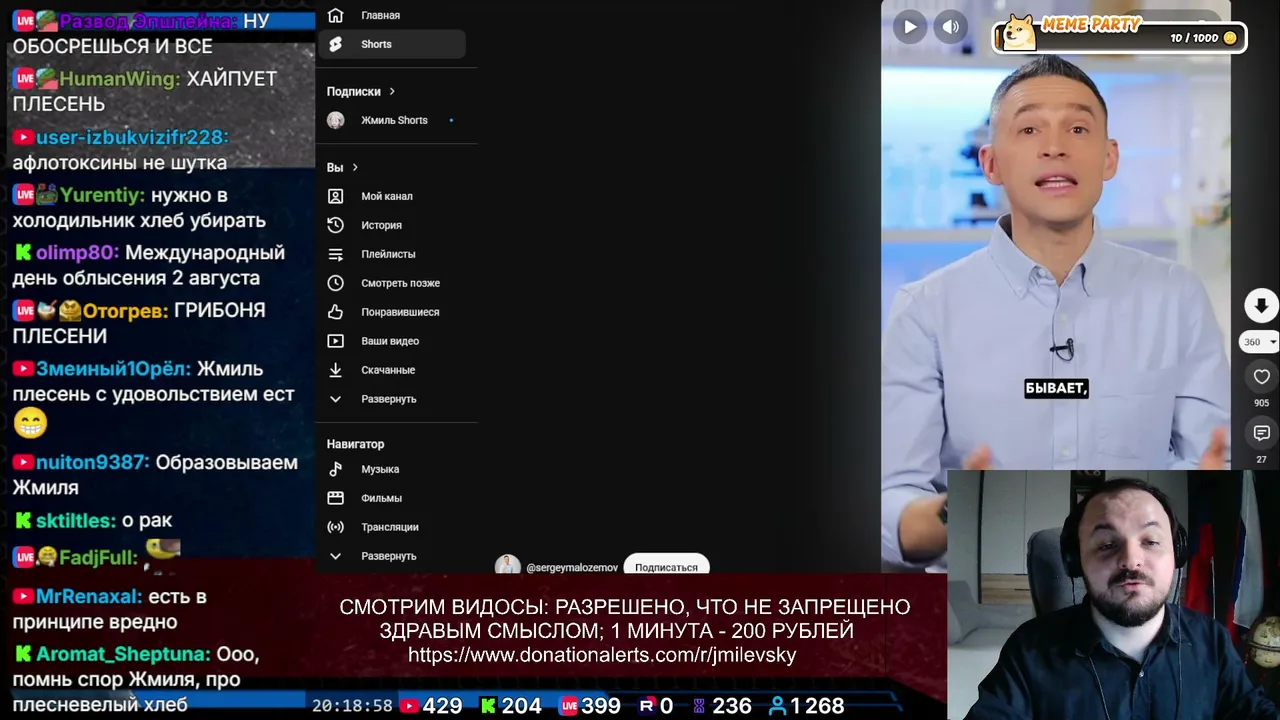Click Развернуть below Скачанные
1280x720 pixels.
[x=390, y=399]
